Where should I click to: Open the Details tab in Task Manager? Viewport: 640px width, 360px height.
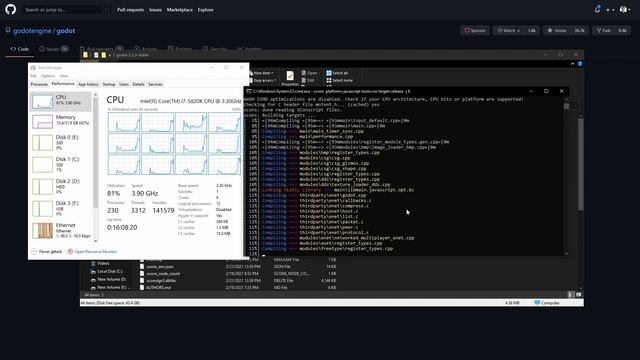point(138,84)
